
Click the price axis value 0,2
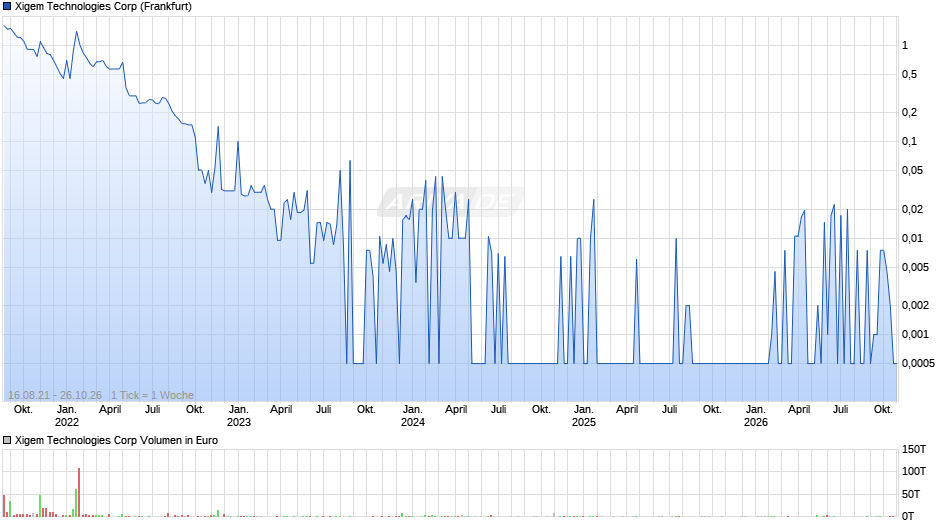click(x=909, y=112)
